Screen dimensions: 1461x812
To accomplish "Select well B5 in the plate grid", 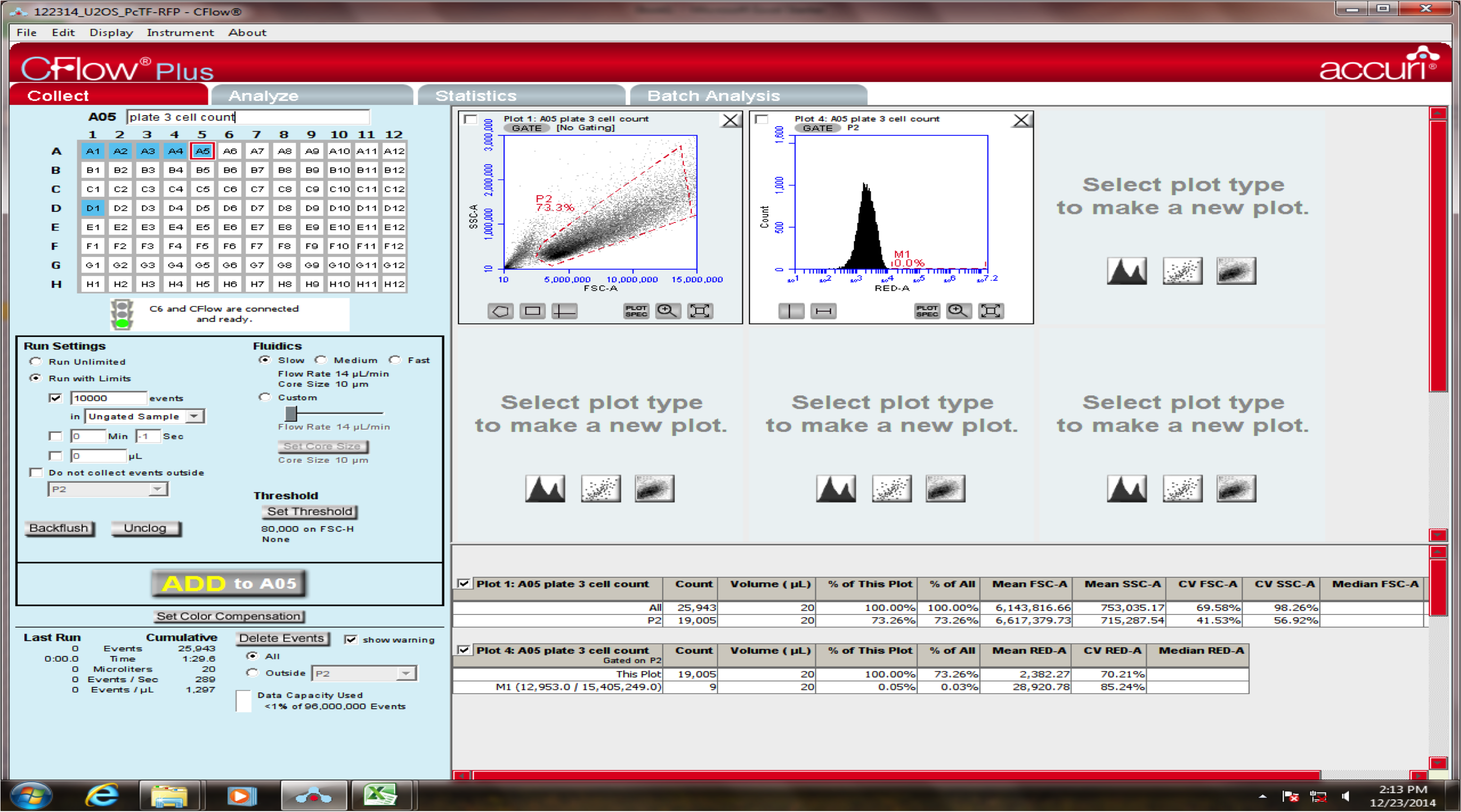I will pos(202,170).
